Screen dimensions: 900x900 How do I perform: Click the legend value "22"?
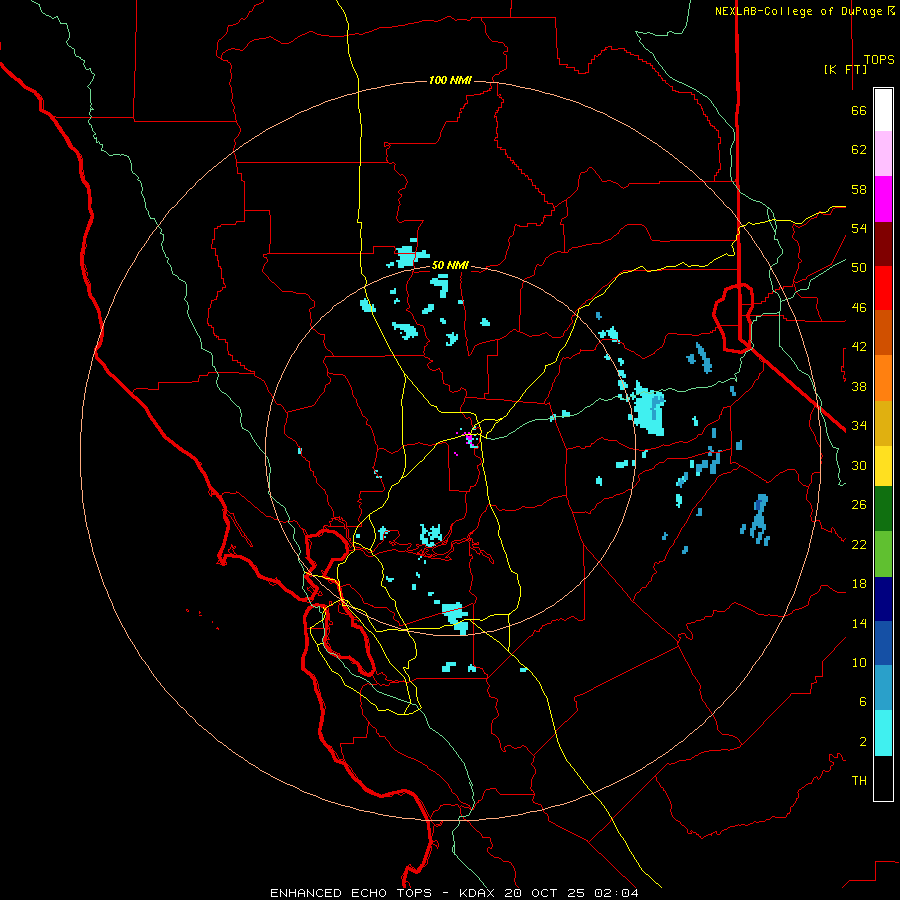click(x=859, y=544)
